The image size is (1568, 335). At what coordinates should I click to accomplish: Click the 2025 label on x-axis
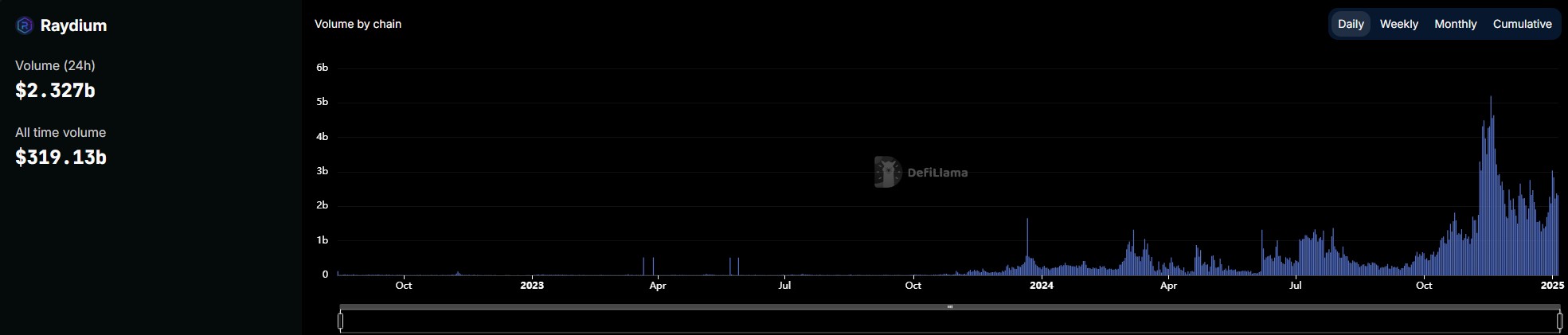(1552, 285)
